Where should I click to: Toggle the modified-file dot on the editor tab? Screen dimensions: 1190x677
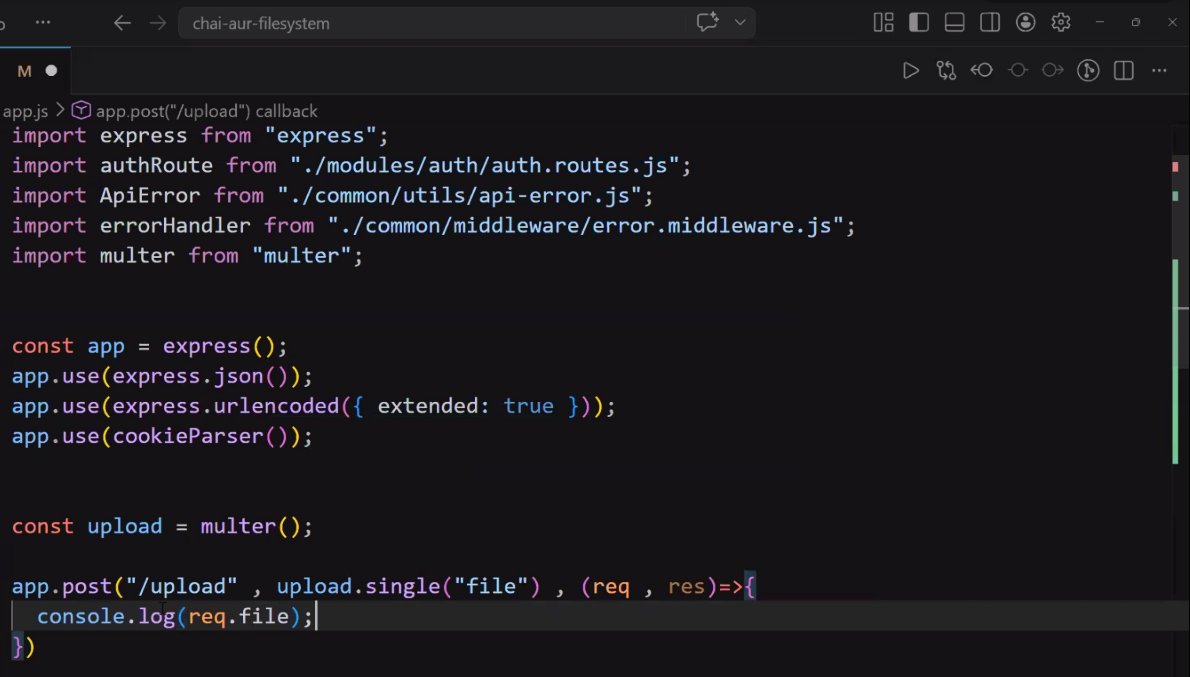50,70
